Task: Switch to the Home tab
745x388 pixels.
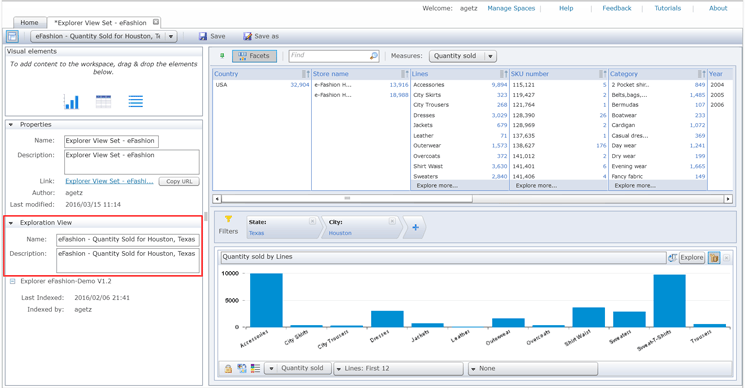Action: (29, 22)
